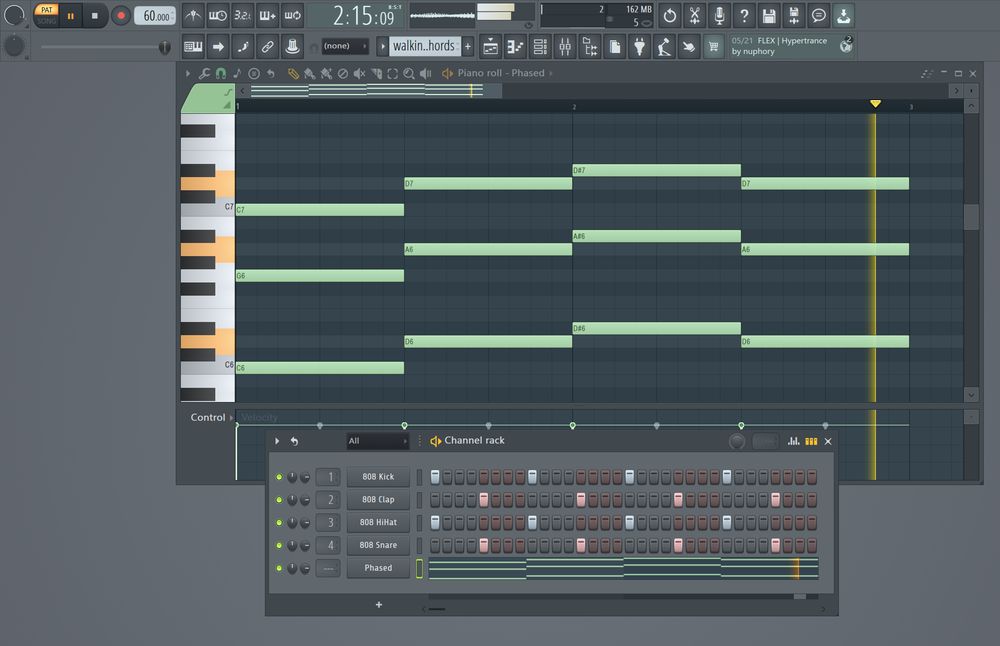
Task: Select the Zoom tool in the Piano roll
Action: click(409, 72)
